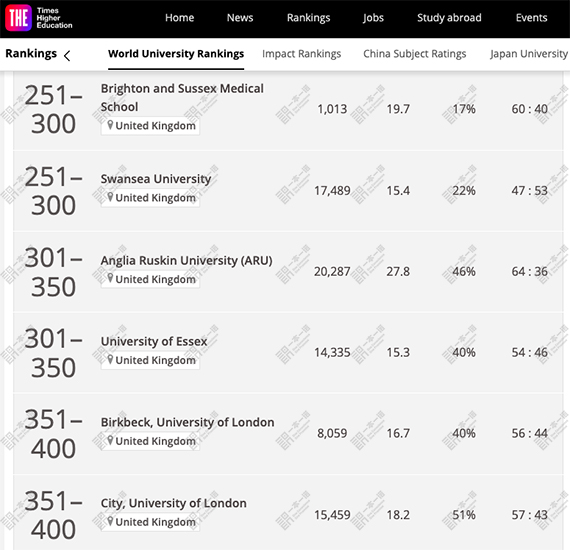Select the World University Rankings tab
This screenshot has width=570, height=550.
pos(176,54)
